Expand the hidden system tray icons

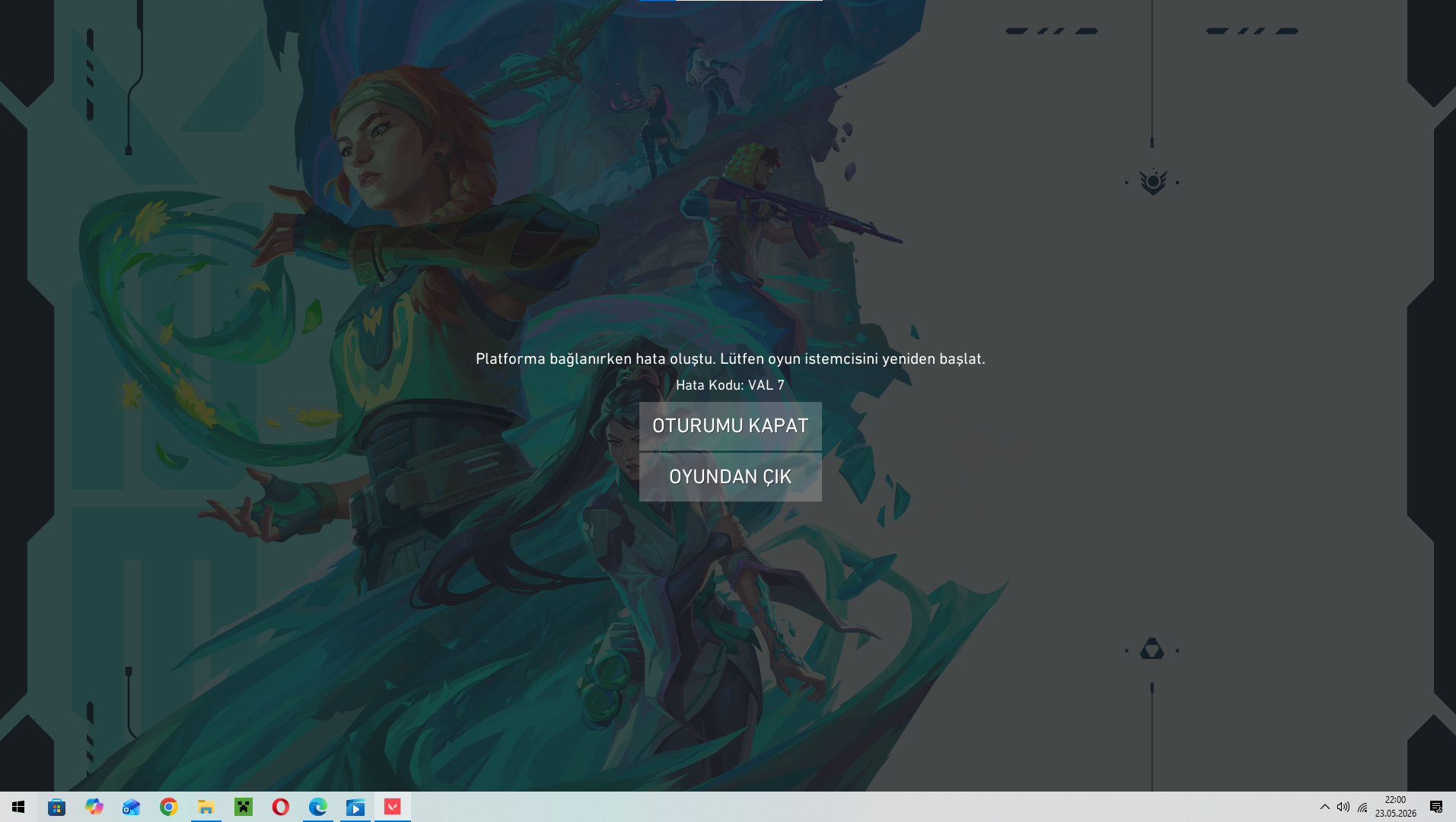[x=1324, y=807]
